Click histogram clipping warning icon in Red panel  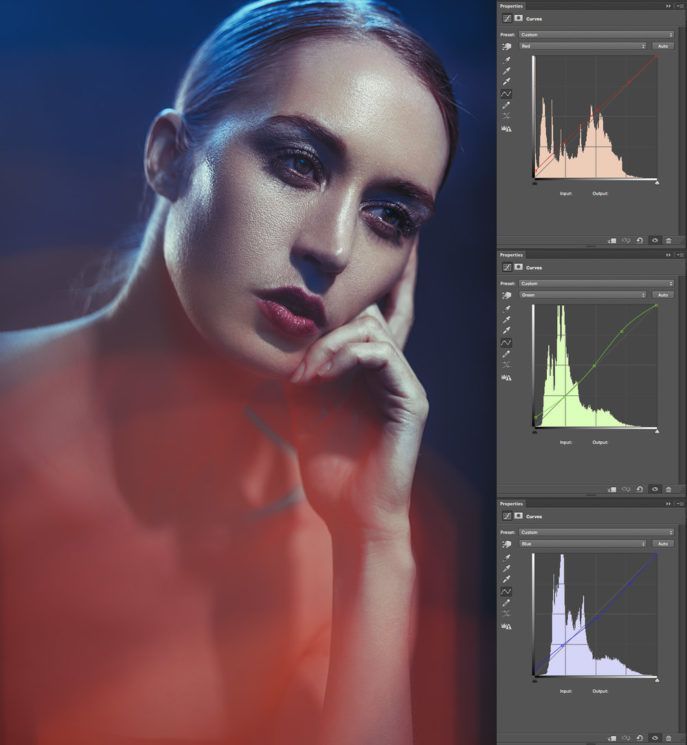pyautogui.click(x=506, y=129)
